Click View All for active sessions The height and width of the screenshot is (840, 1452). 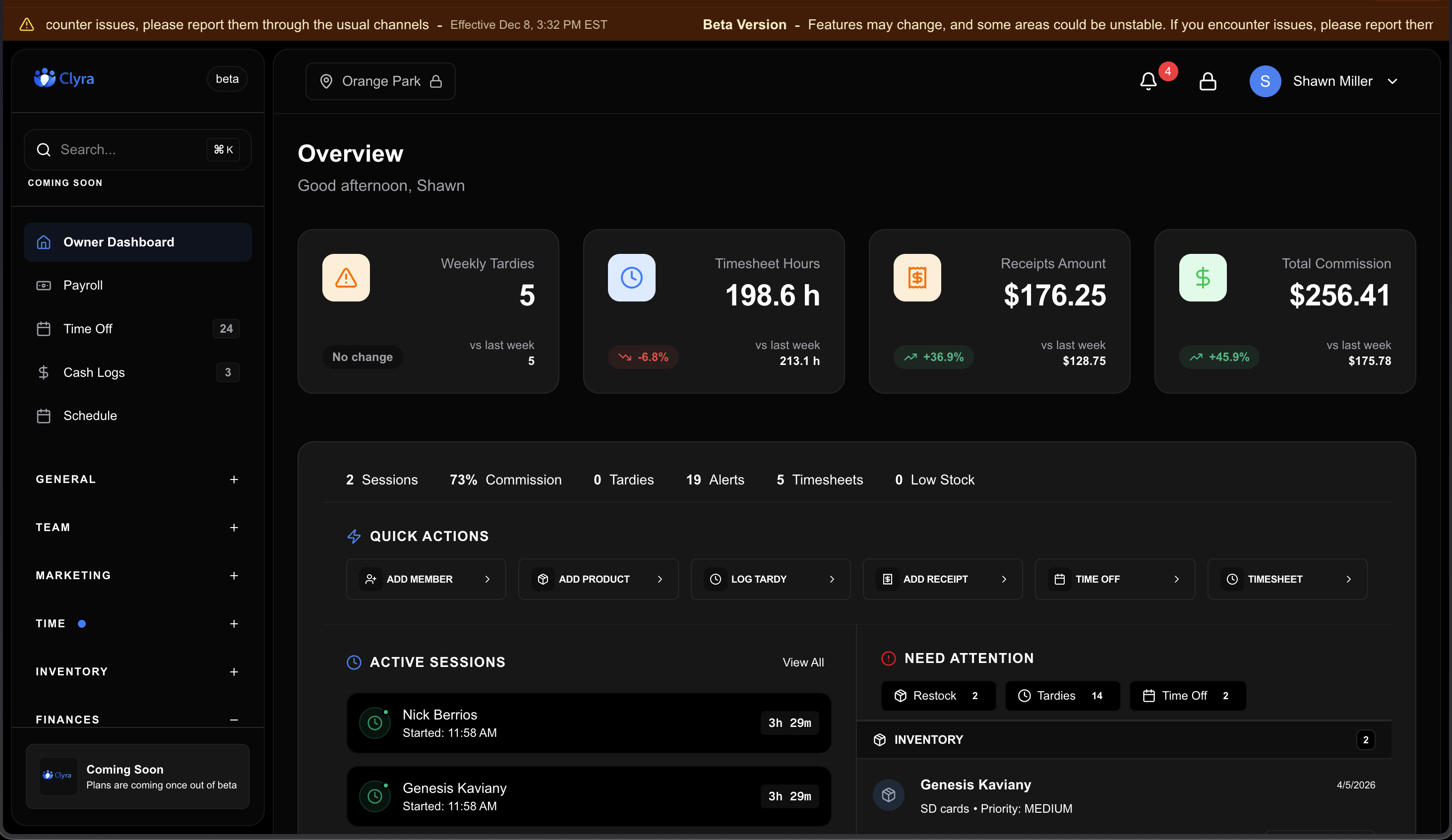point(803,662)
